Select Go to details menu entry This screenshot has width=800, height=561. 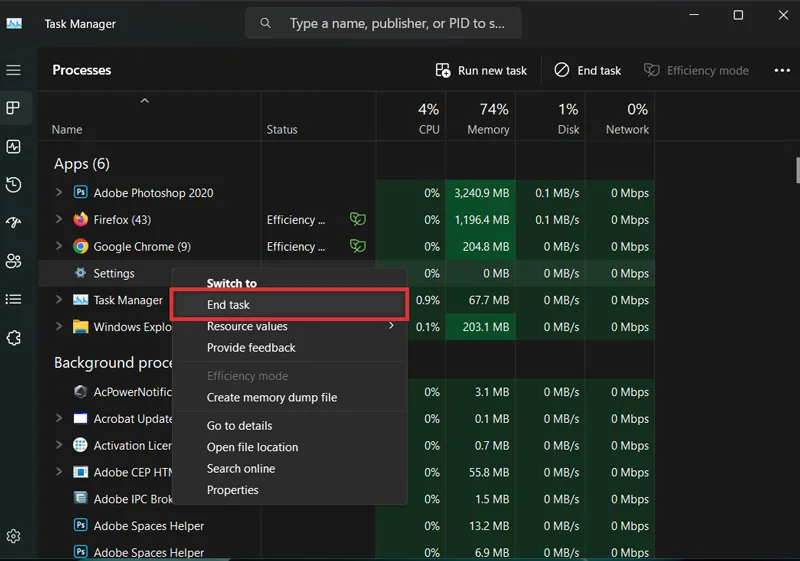click(289, 425)
